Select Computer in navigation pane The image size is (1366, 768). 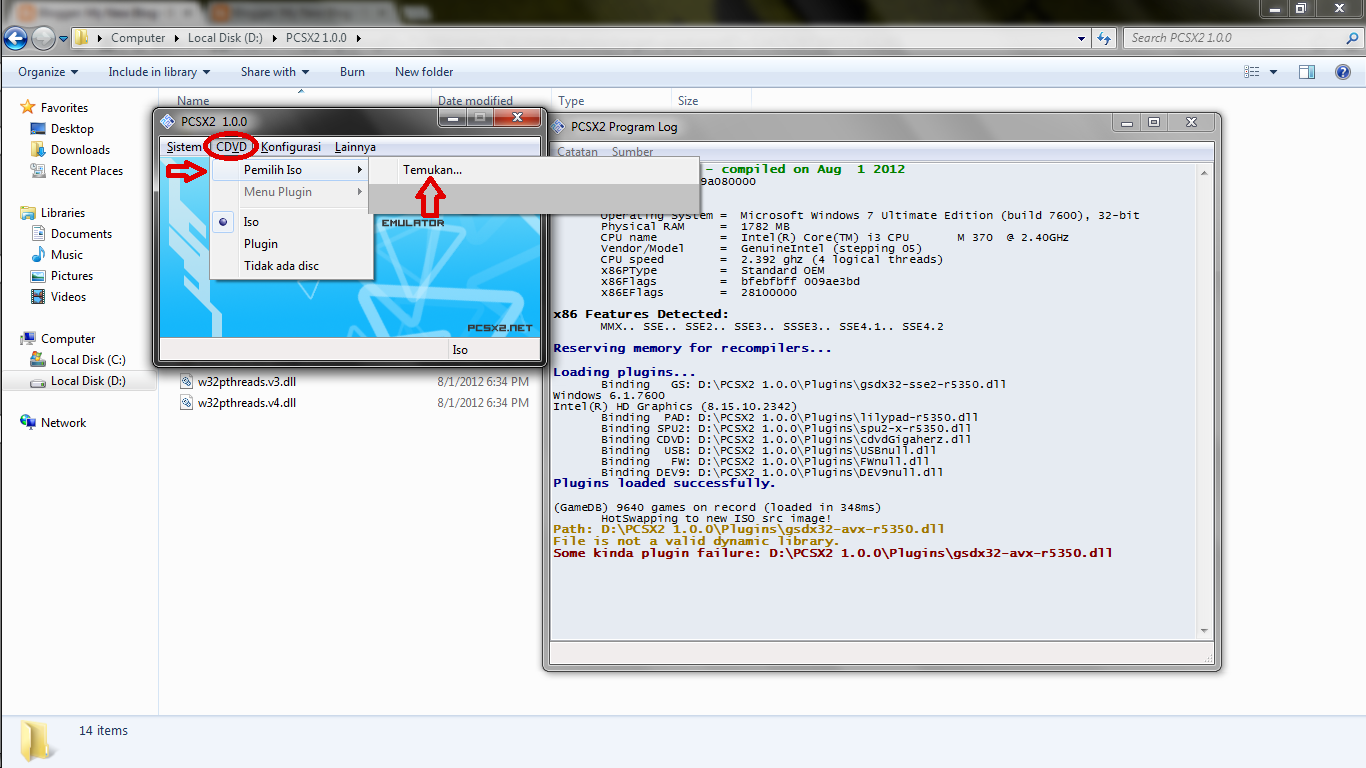click(68, 339)
